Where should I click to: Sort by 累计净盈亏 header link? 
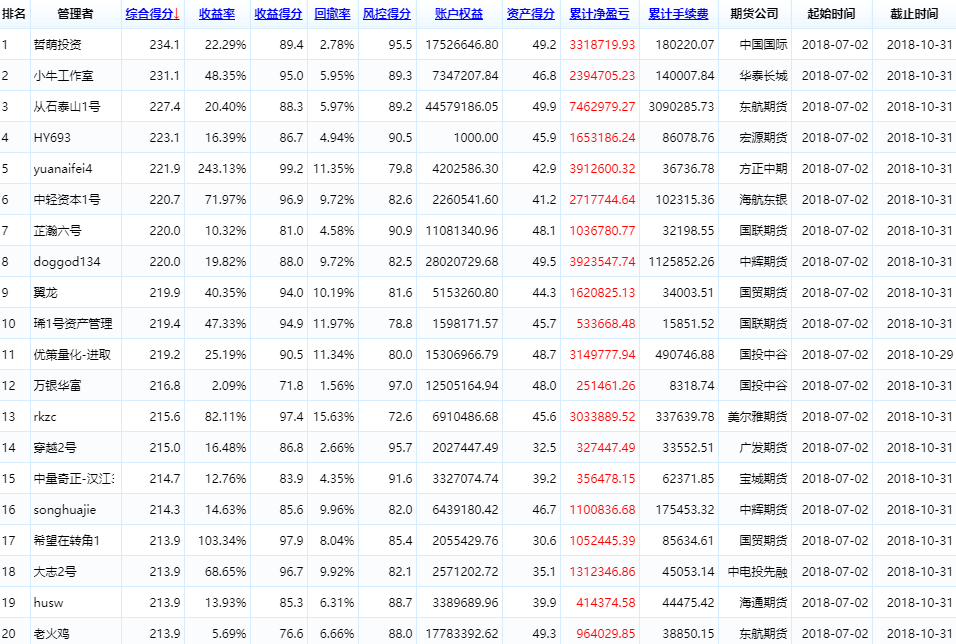coord(599,14)
